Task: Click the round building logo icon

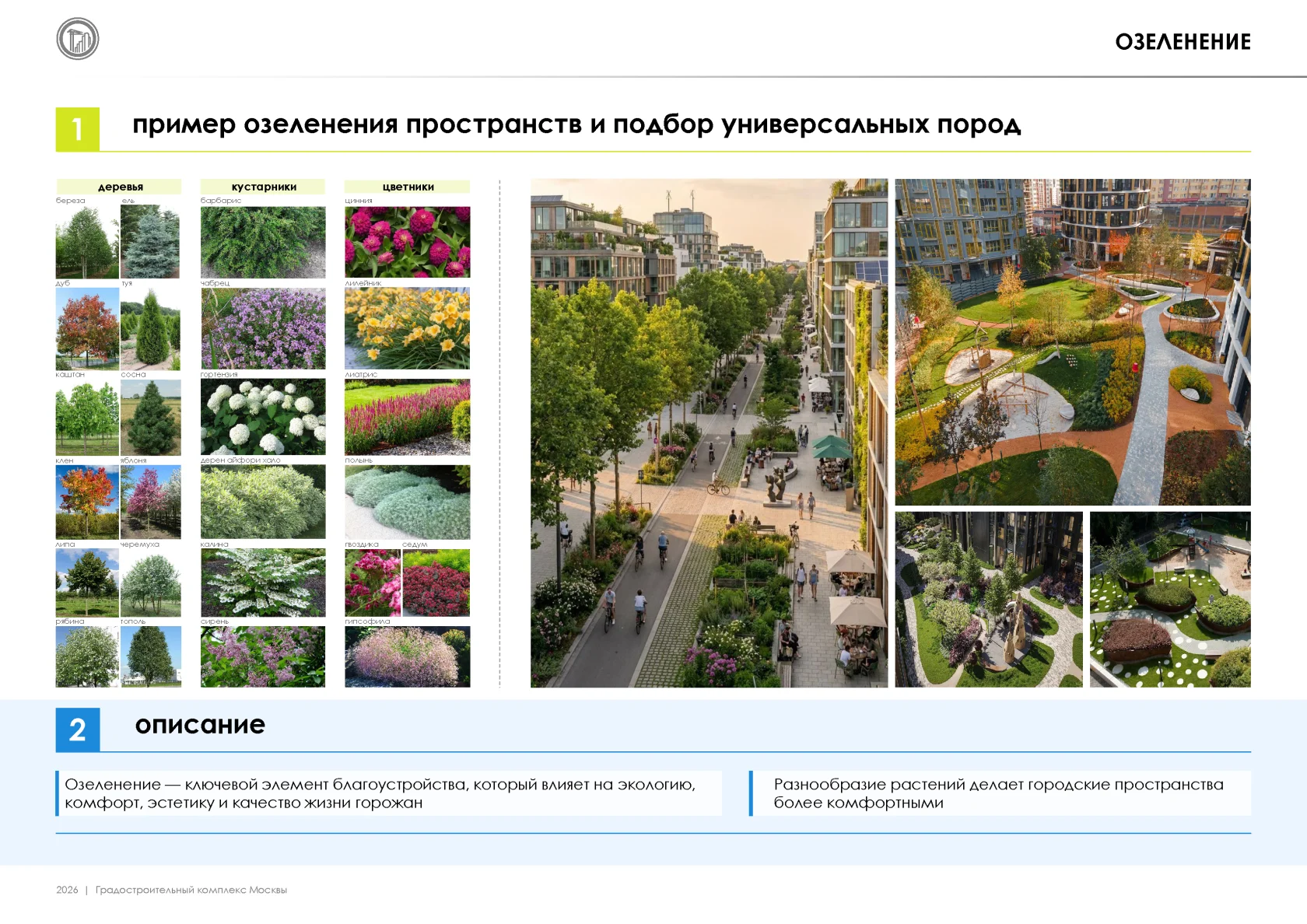Action: coord(78,39)
